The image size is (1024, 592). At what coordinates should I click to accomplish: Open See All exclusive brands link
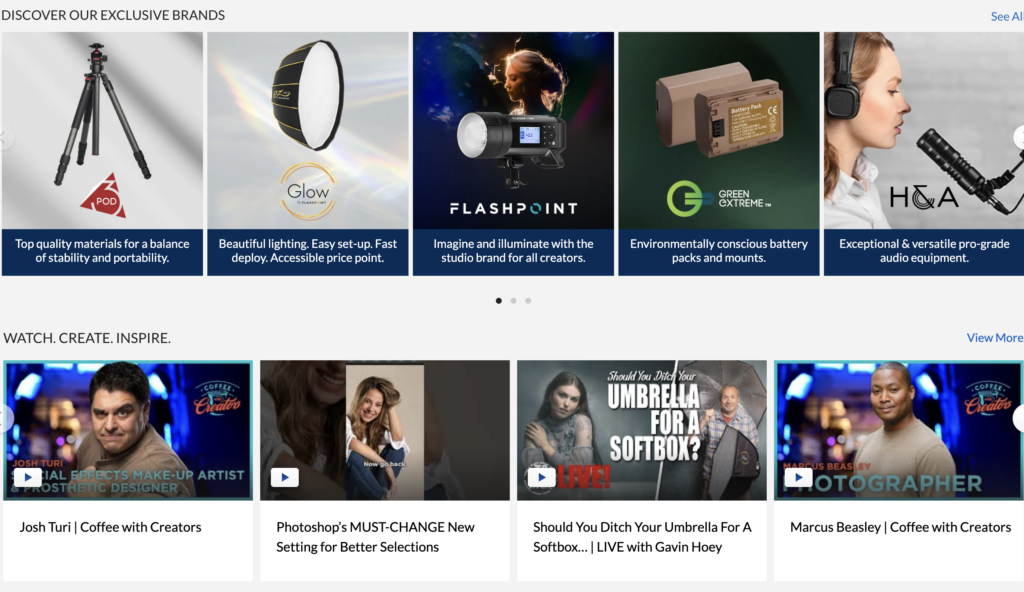(x=1006, y=16)
